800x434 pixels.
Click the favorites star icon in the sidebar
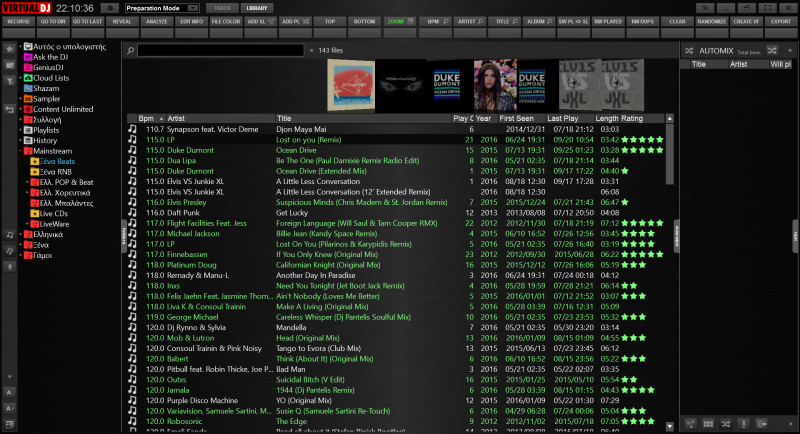click(10, 48)
